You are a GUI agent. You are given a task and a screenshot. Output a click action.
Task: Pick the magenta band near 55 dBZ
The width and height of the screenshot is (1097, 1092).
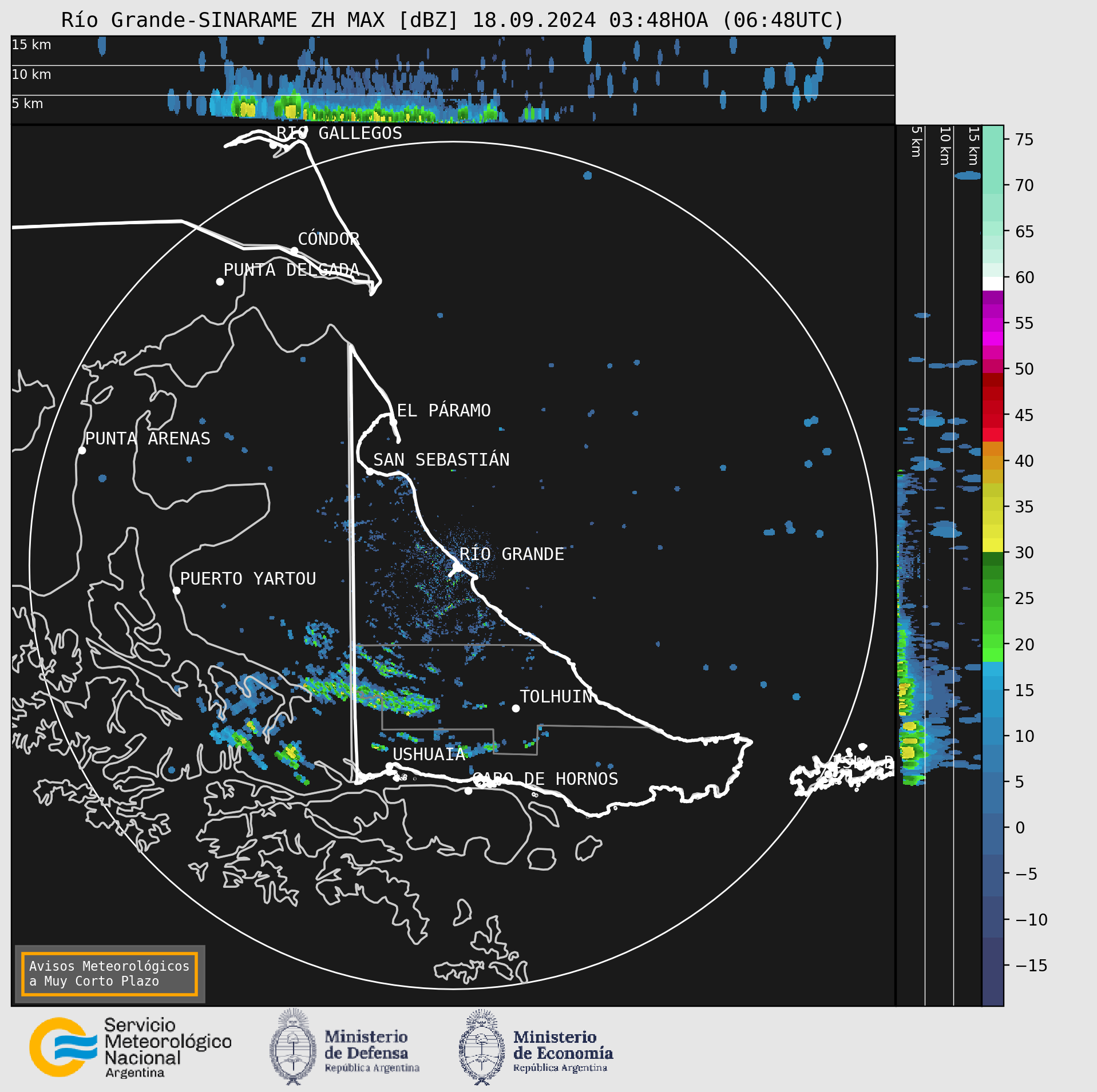[993, 325]
